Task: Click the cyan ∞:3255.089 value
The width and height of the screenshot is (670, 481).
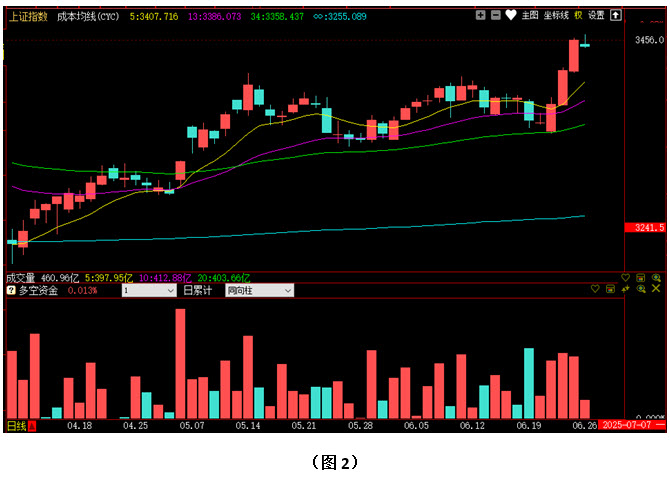Action: pyautogui.click(x=340, y=17)
